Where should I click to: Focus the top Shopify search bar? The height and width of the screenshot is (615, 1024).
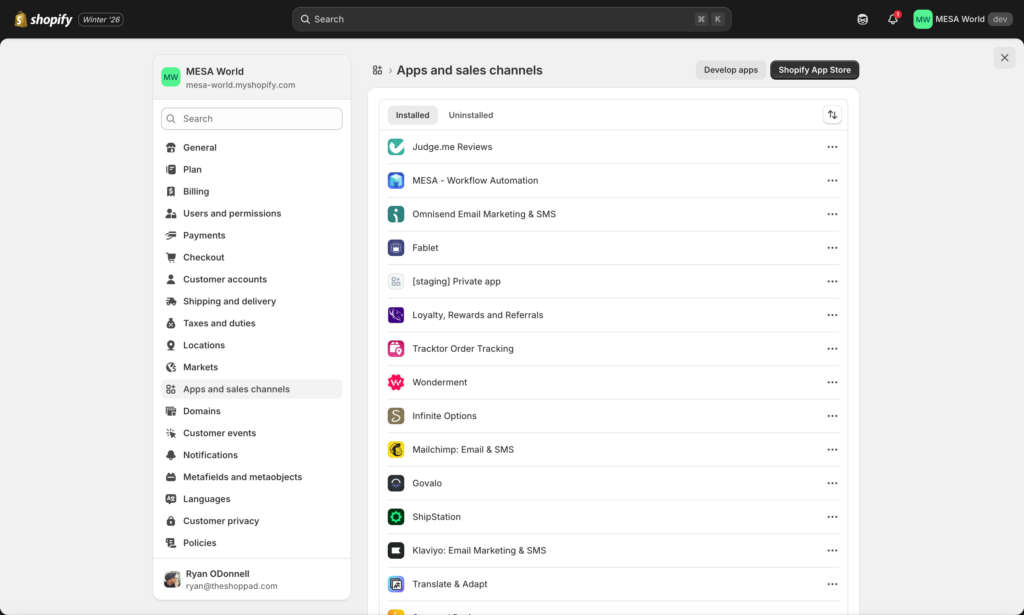click(x=511, y=19)
